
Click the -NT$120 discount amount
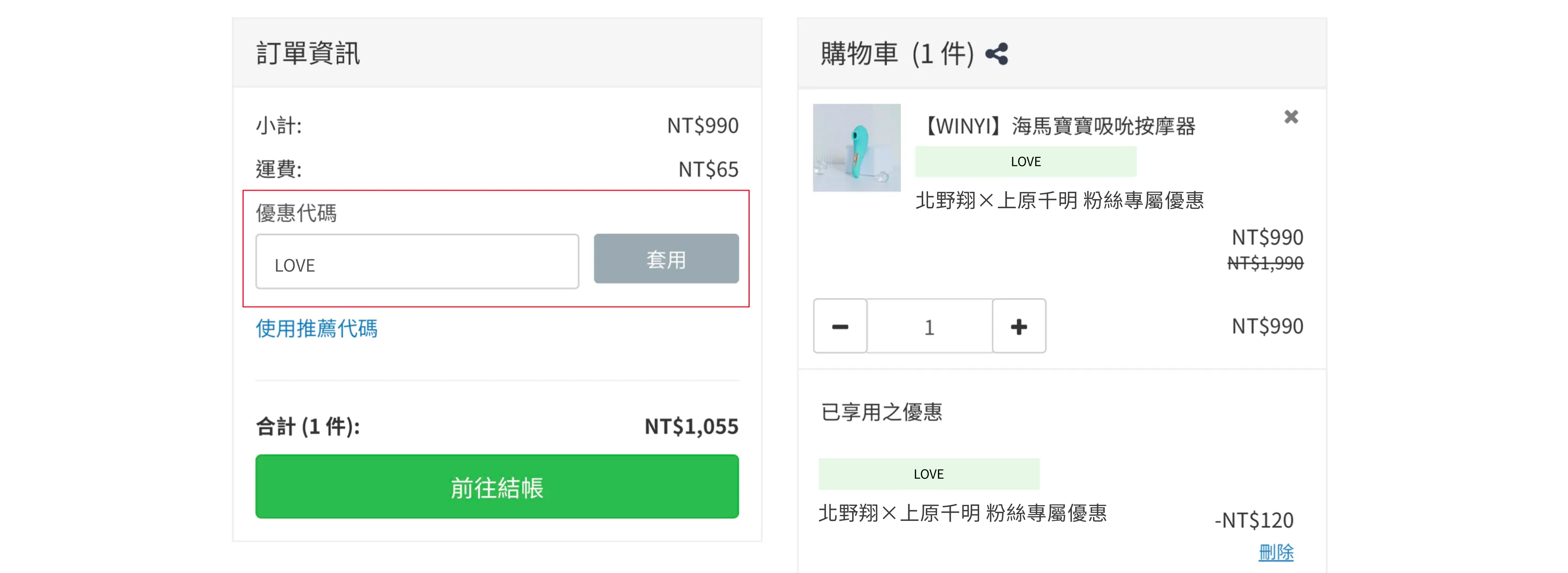pyautogui.click(x=1254, y=520)
